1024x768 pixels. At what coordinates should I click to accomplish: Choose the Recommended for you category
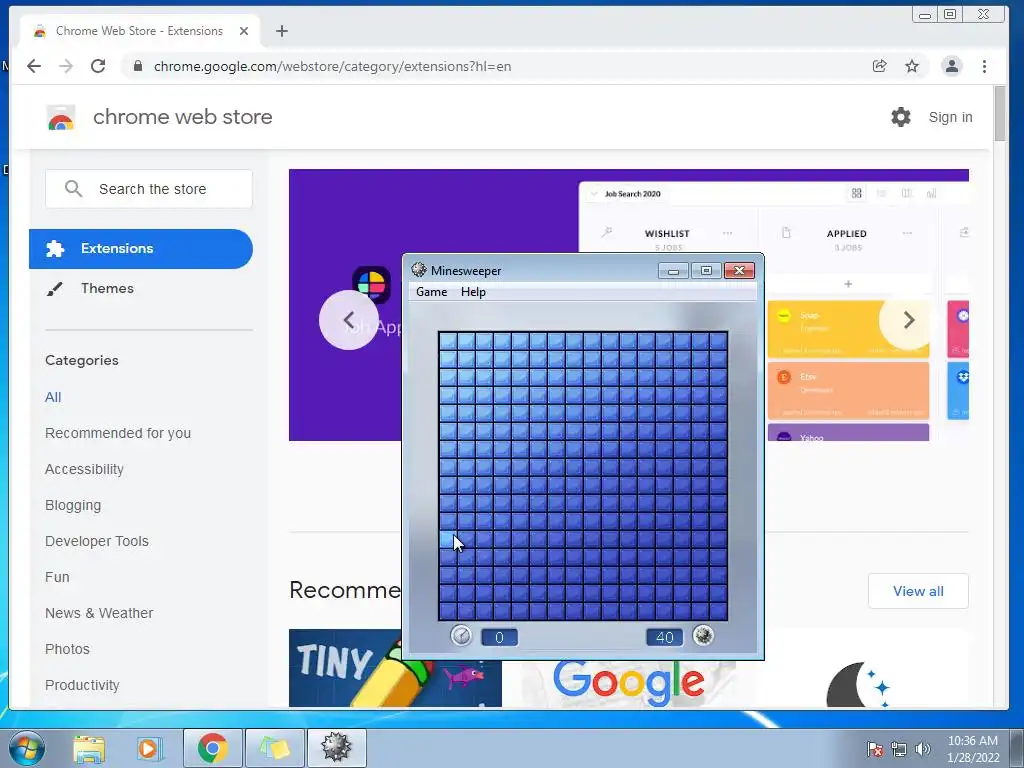pos(118,433)
